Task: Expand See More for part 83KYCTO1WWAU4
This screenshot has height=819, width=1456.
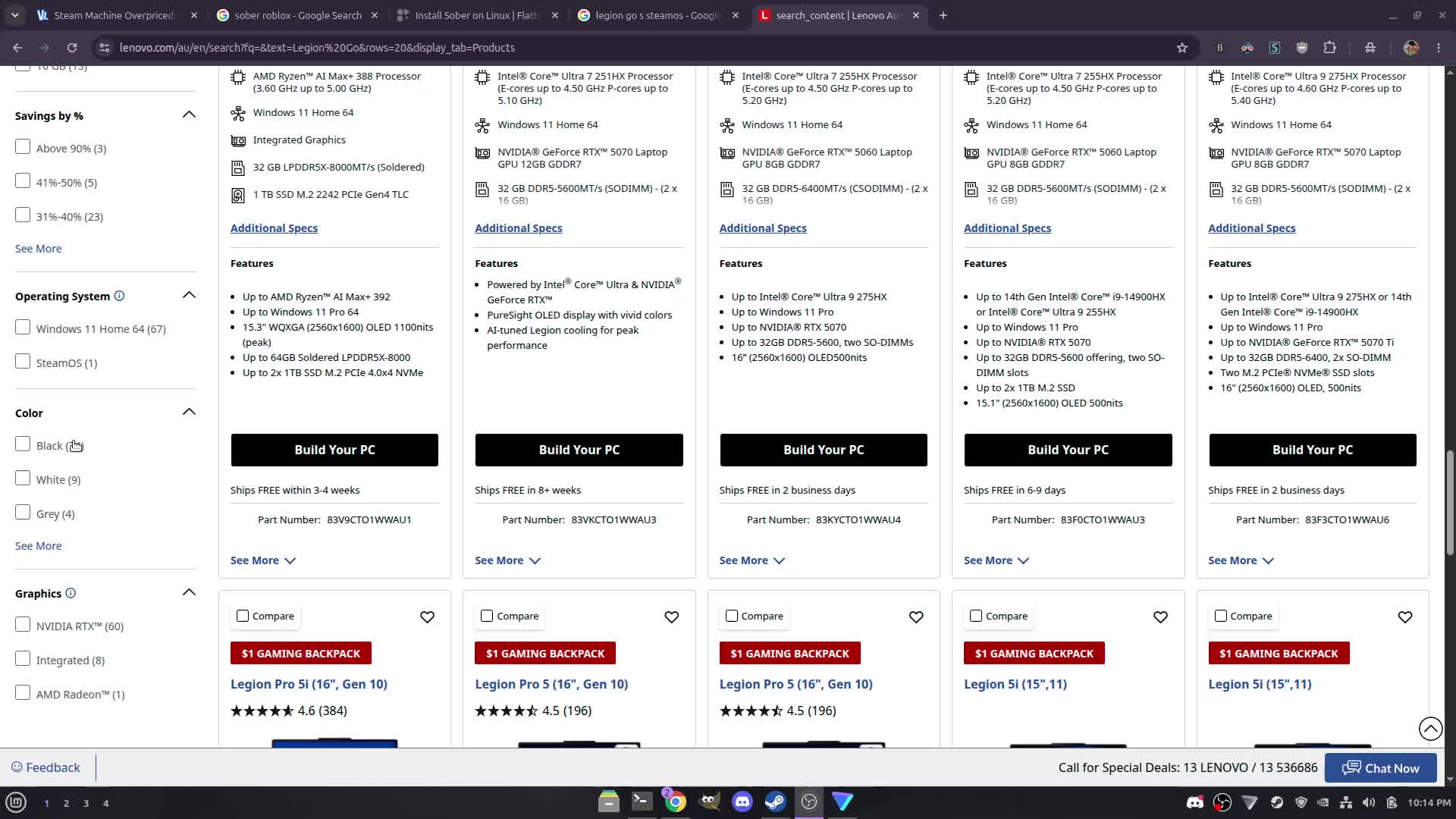Action: [x=752, y=560]
